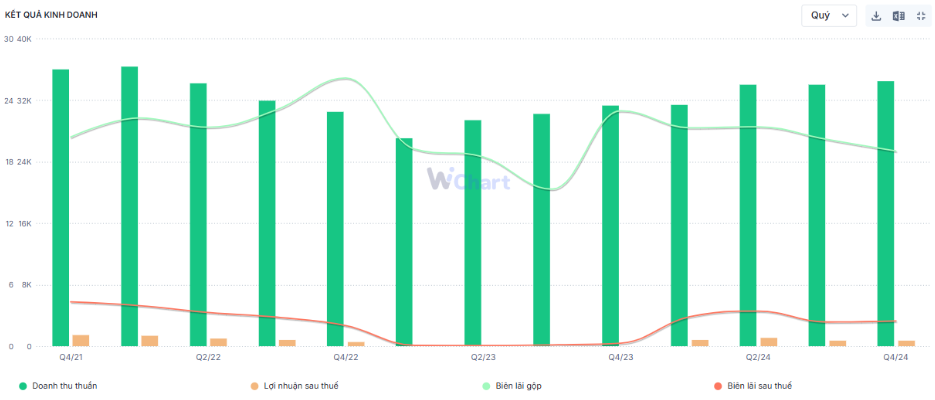Select the Q4/23 green revenue bar

610,225
